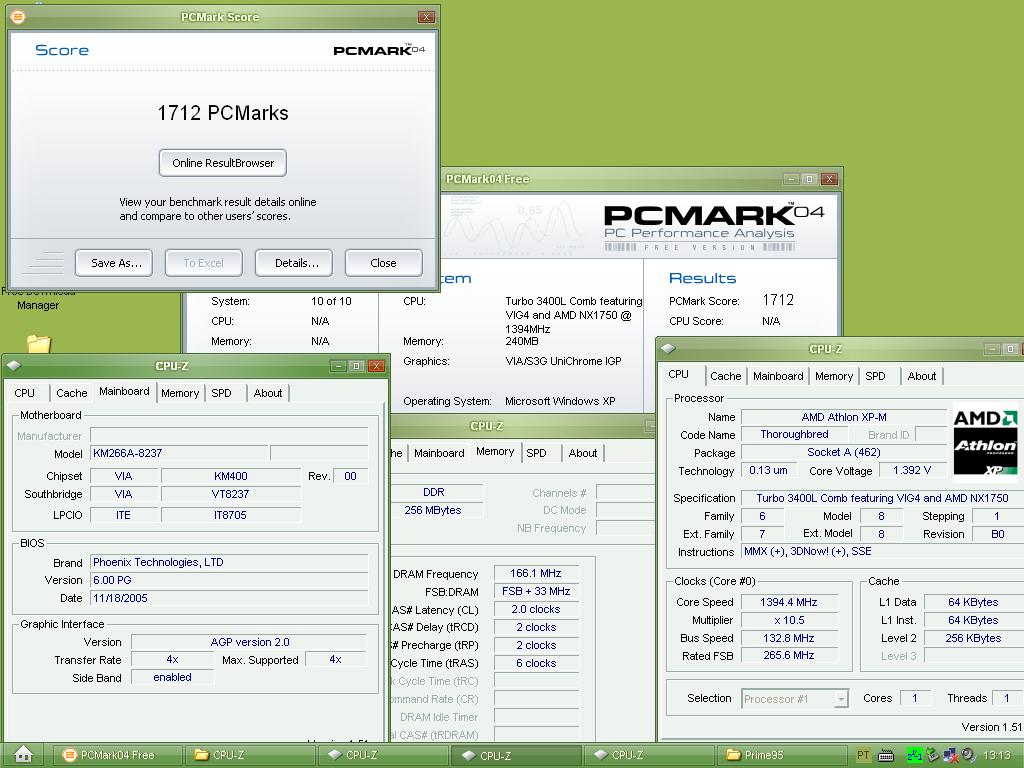Open Mainboard tab in right CPU-Z window
The height and width of the screenshot is (768, 1024).
[778, 376]
